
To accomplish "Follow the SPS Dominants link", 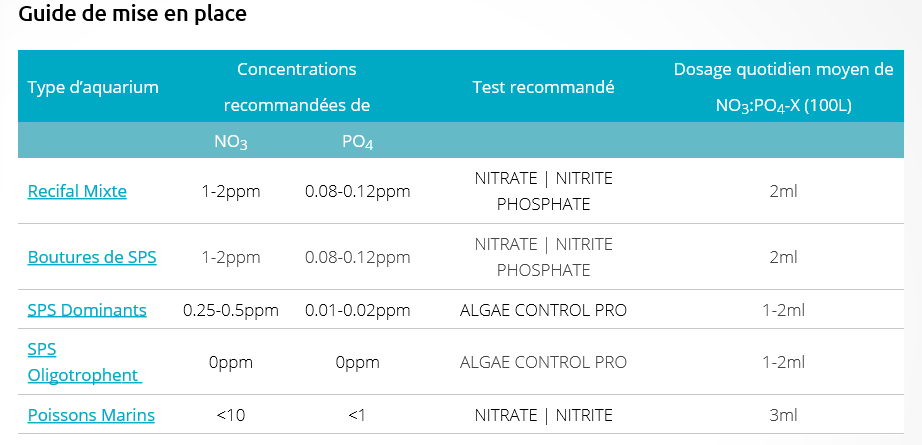I will click(87, 310).
